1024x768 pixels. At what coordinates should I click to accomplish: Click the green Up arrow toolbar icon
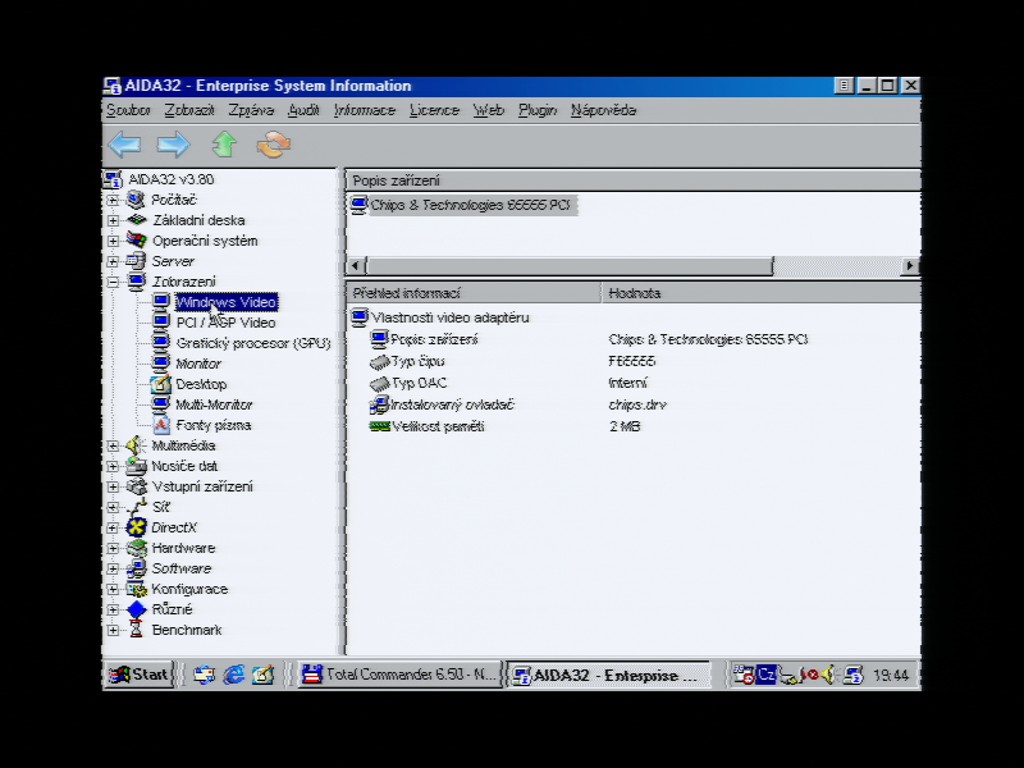pos(224,144)
